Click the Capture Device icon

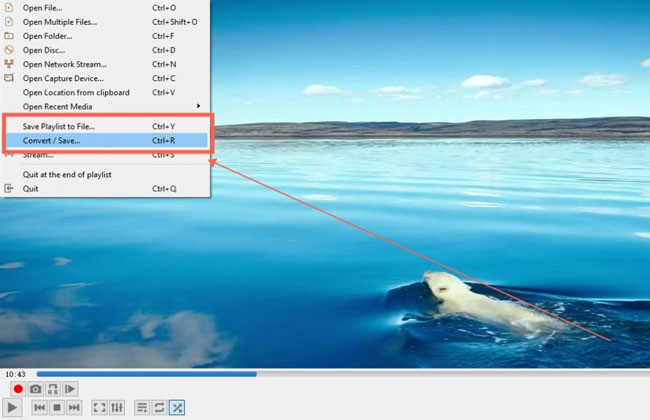(x=9, y=78)
